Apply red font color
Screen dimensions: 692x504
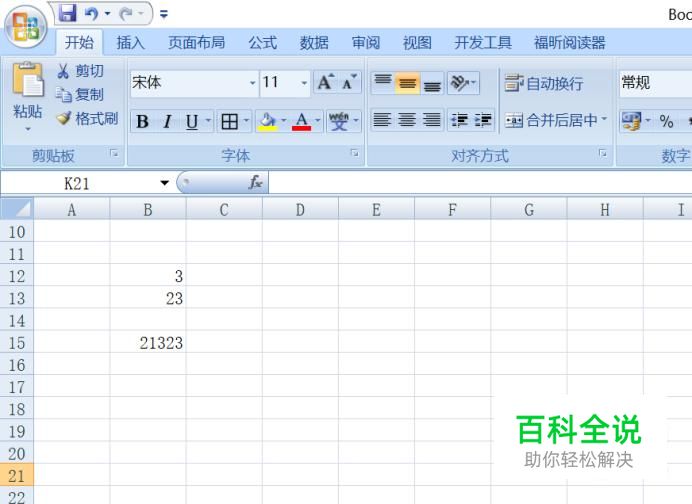[301, 121]
